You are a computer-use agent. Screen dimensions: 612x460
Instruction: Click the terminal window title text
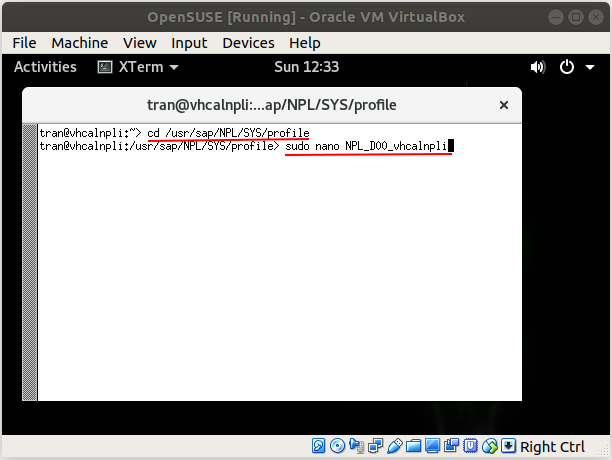[272, 105]
